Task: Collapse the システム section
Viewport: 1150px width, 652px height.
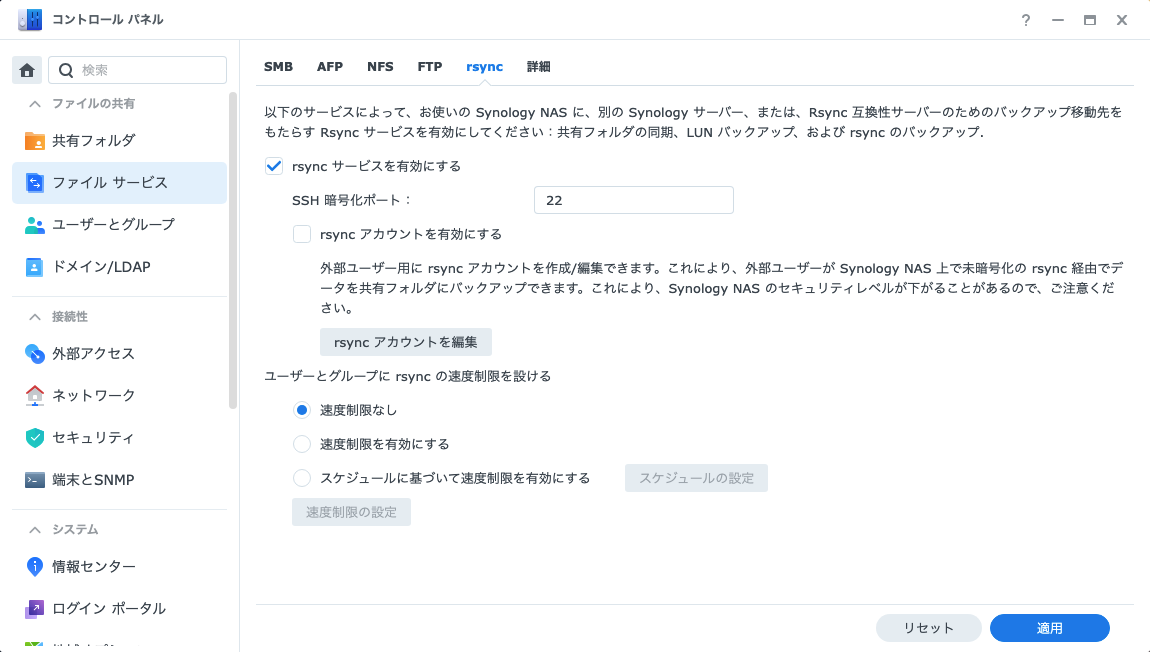Action: (x=34, y=530)
